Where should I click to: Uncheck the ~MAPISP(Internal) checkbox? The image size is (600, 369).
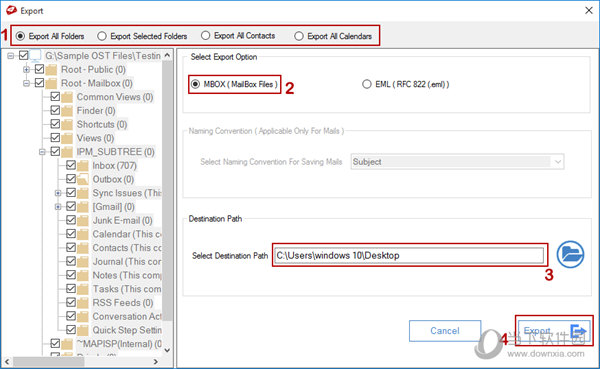(x=55, y=343)
